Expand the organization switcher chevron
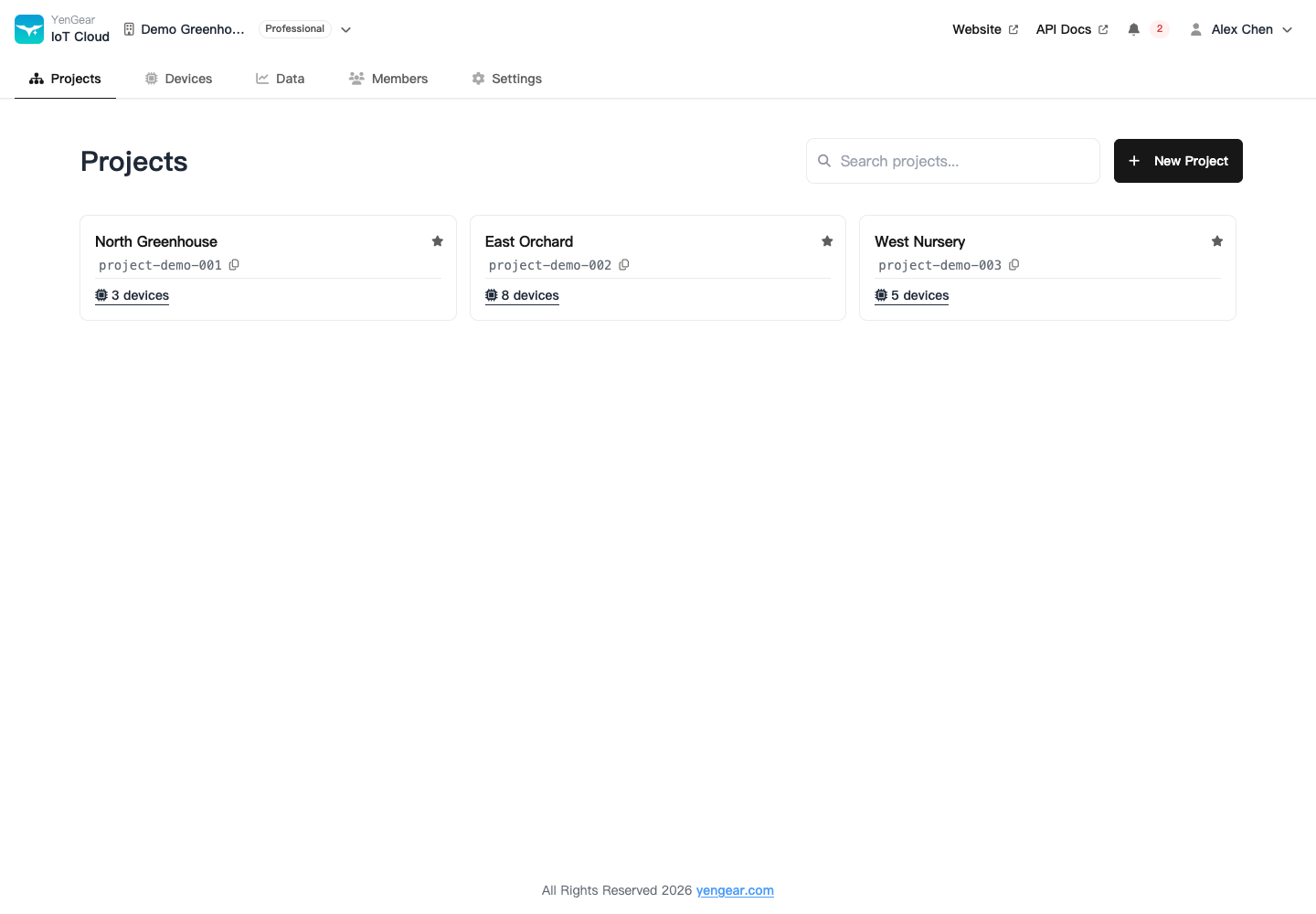 pos(346,29)
